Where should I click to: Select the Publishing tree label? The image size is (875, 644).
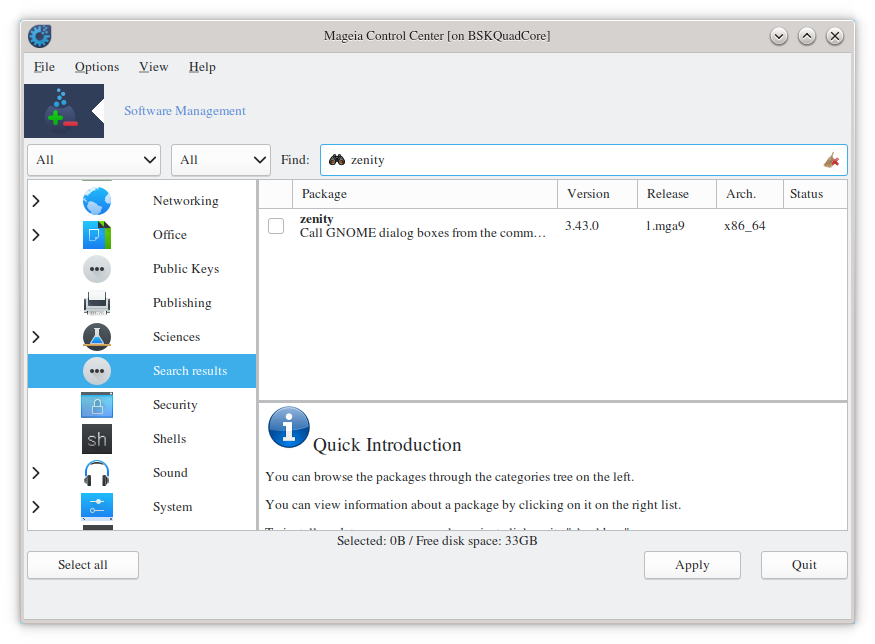click(x=182, y=303)
